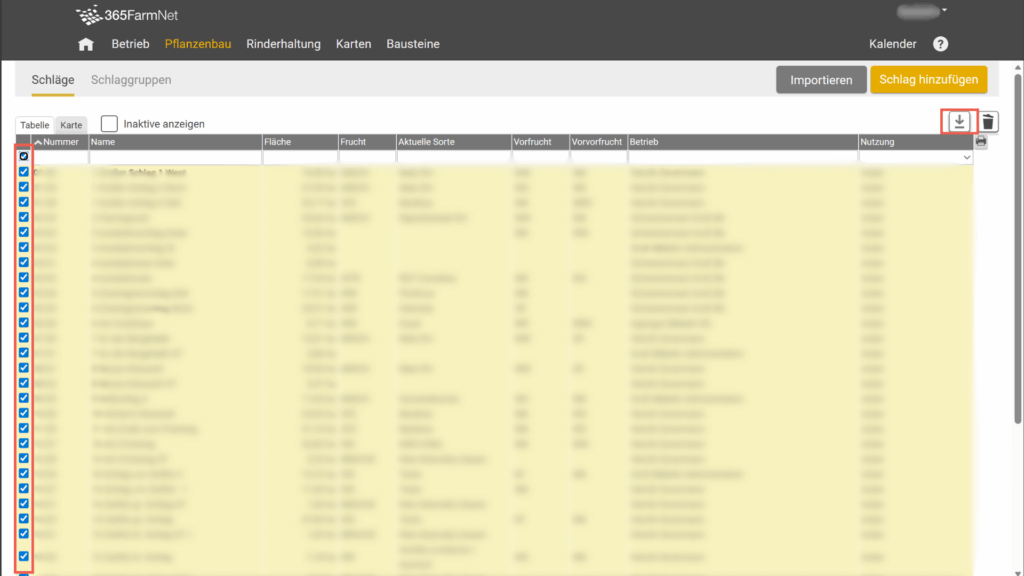
Task: Switch to the Karte view tab
Action: pyautogui.click(x=71, y=125)
